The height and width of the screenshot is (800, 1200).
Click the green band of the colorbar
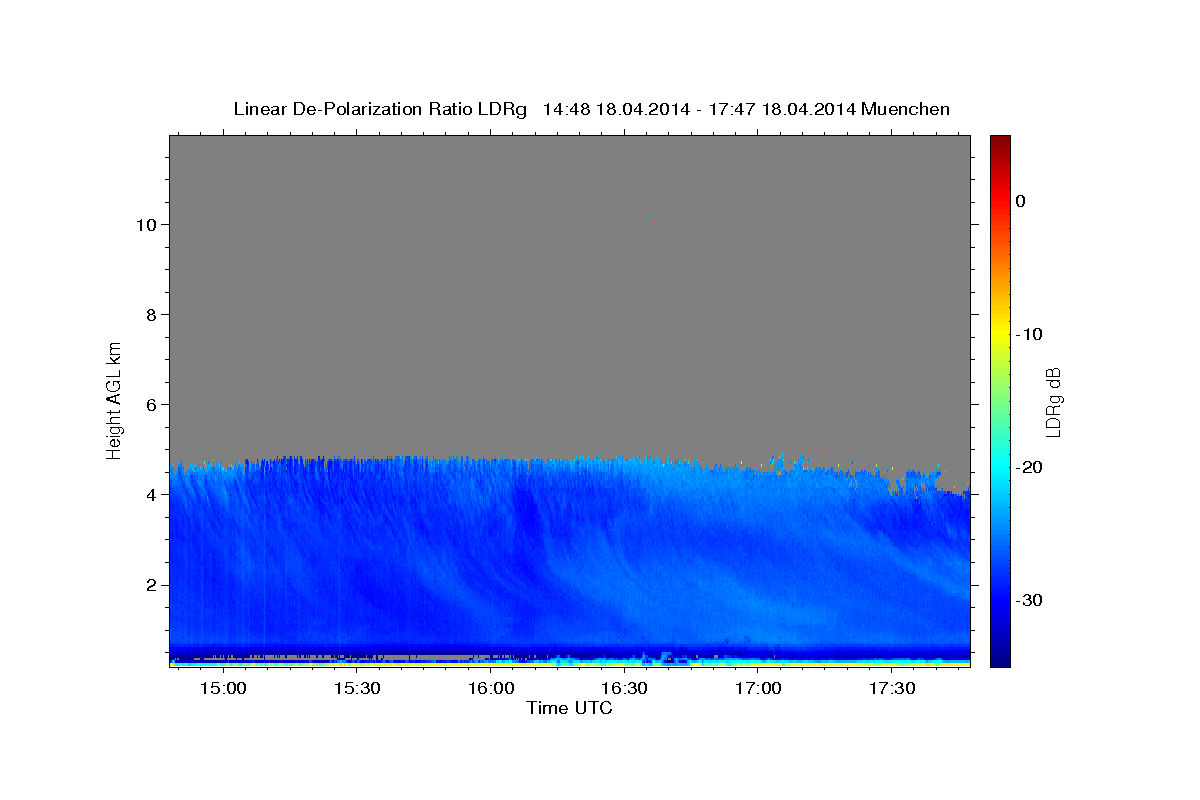pos(1000,400)
